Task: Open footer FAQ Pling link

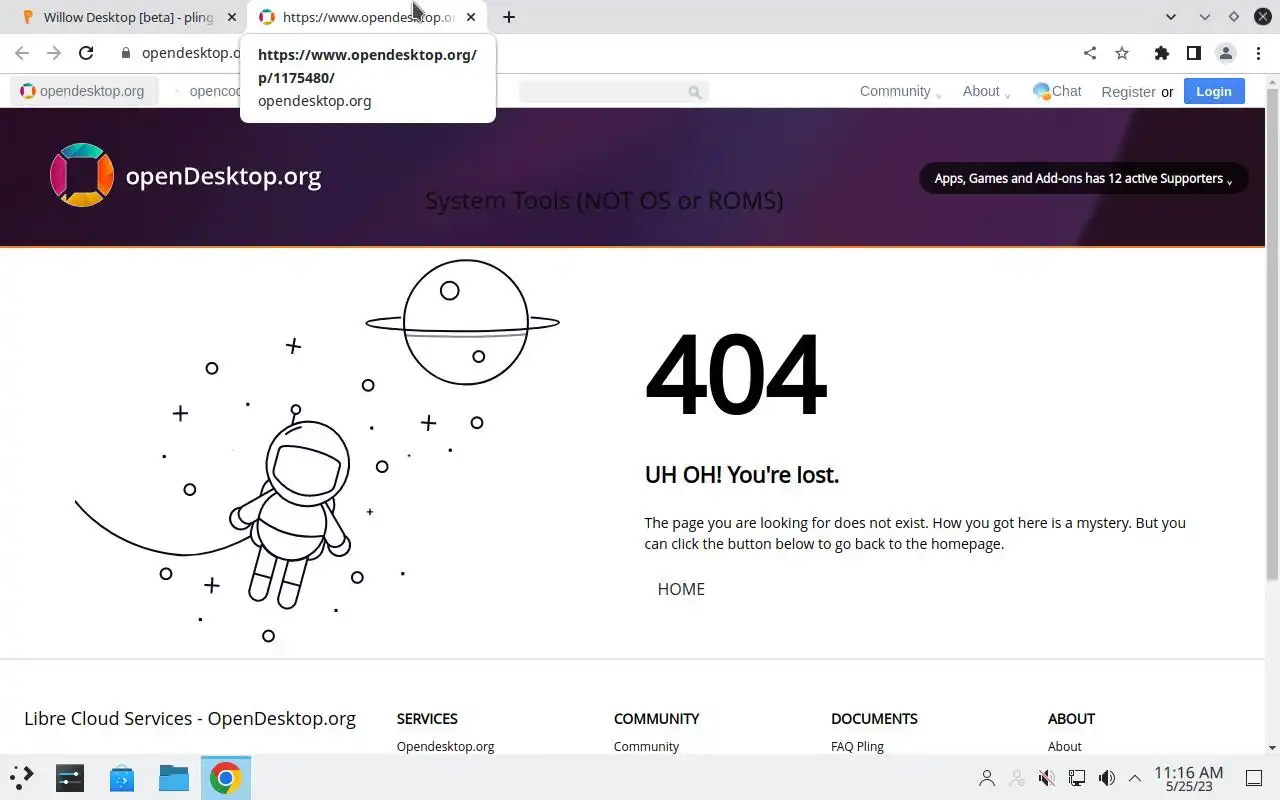Action: 857,746
